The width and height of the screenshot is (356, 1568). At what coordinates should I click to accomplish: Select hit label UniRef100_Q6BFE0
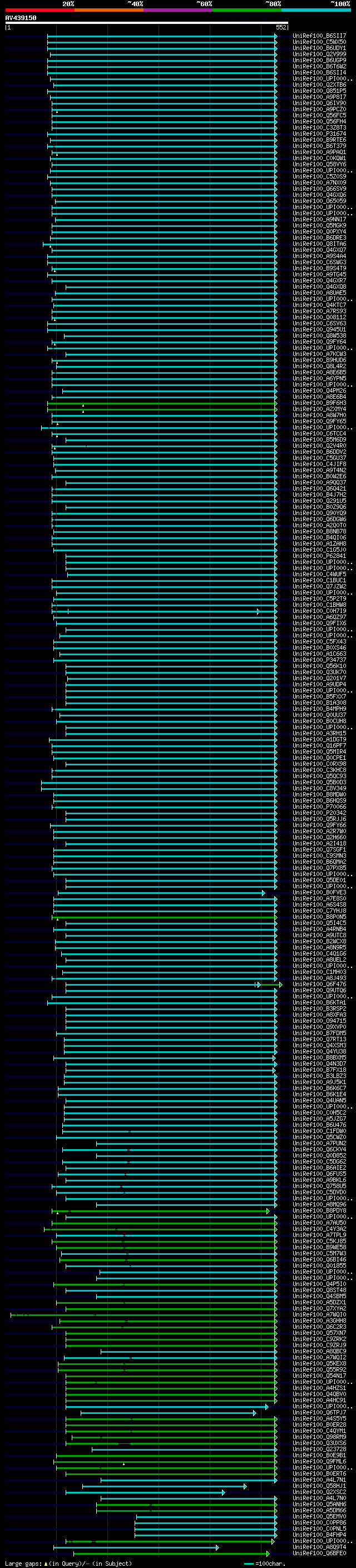(319, 1554)
